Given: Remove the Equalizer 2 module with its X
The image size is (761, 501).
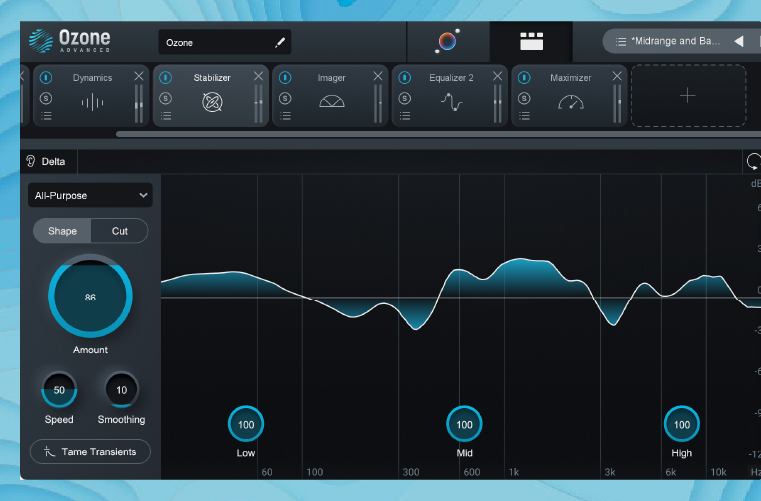Looking at the screenshot, I should click(497, 76).
